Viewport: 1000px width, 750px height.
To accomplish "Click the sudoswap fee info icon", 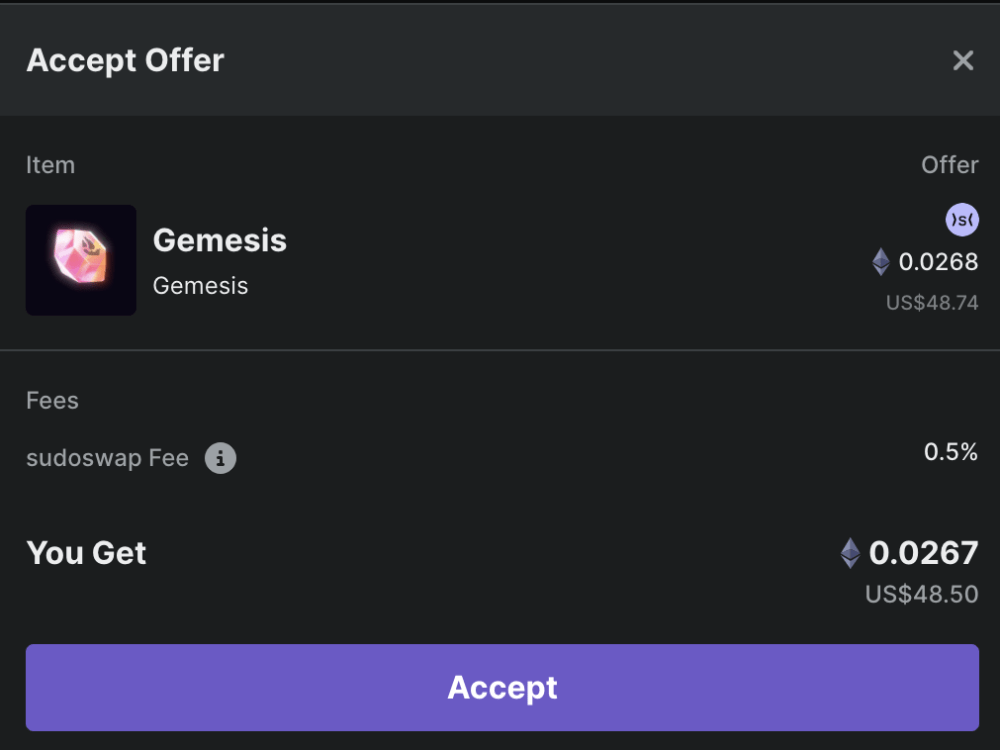I will (221, 459).
